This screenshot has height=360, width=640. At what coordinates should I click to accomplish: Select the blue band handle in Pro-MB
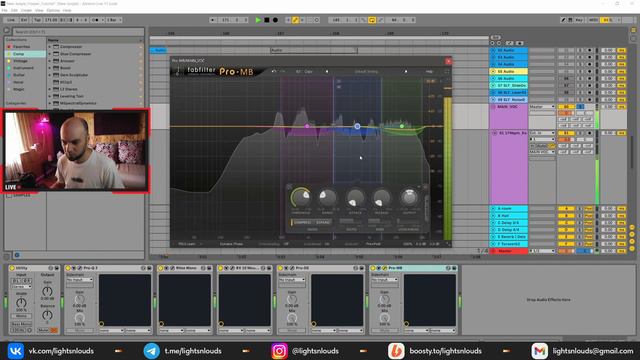point(357,126)
